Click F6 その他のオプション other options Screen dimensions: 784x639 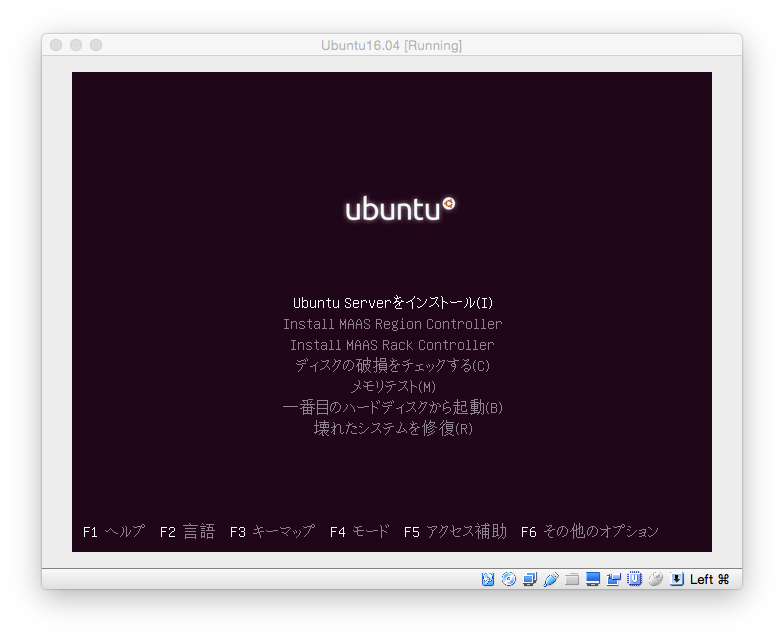click(x=590, y=531)
